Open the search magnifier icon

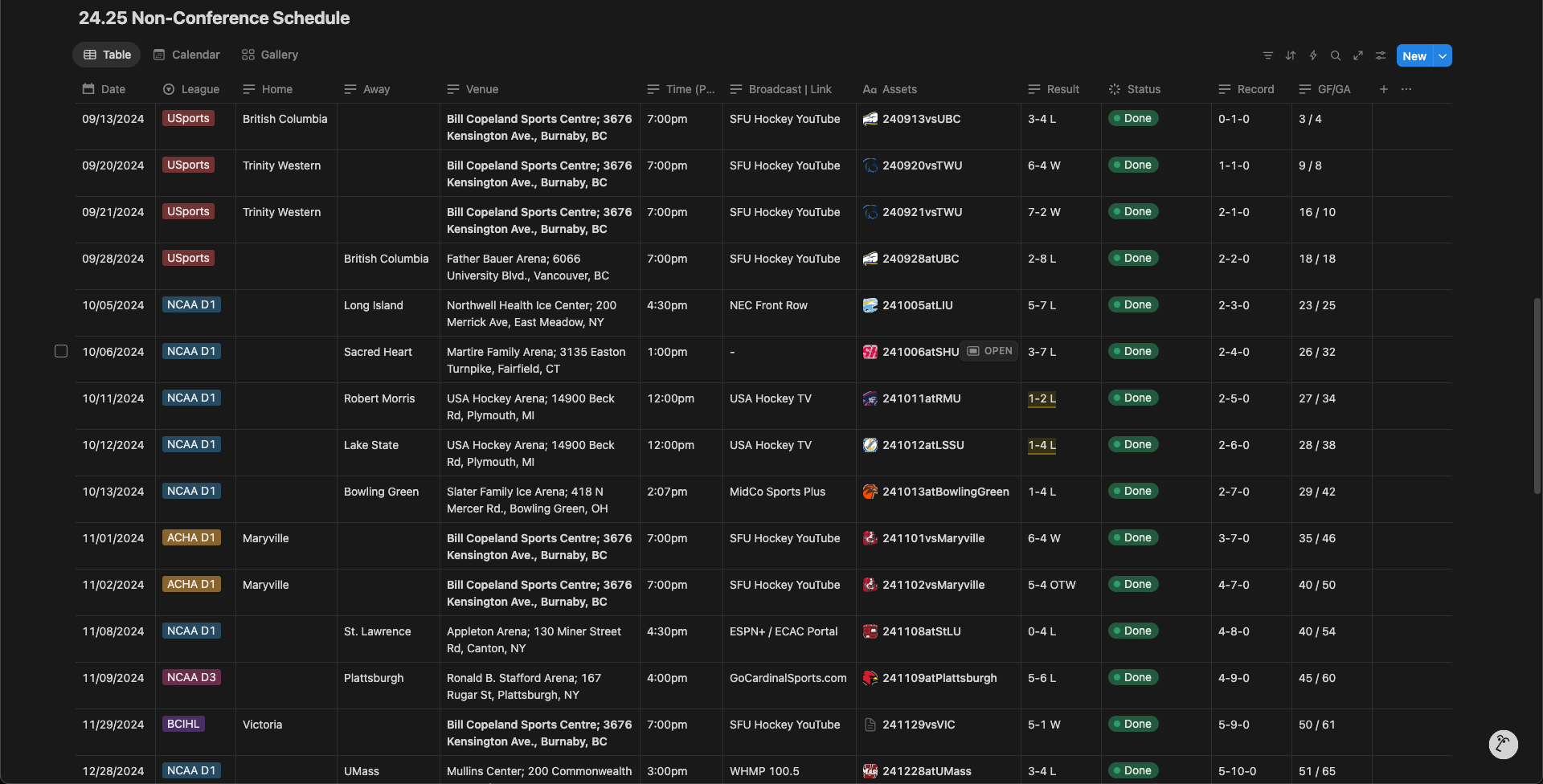pos(1335,55)
